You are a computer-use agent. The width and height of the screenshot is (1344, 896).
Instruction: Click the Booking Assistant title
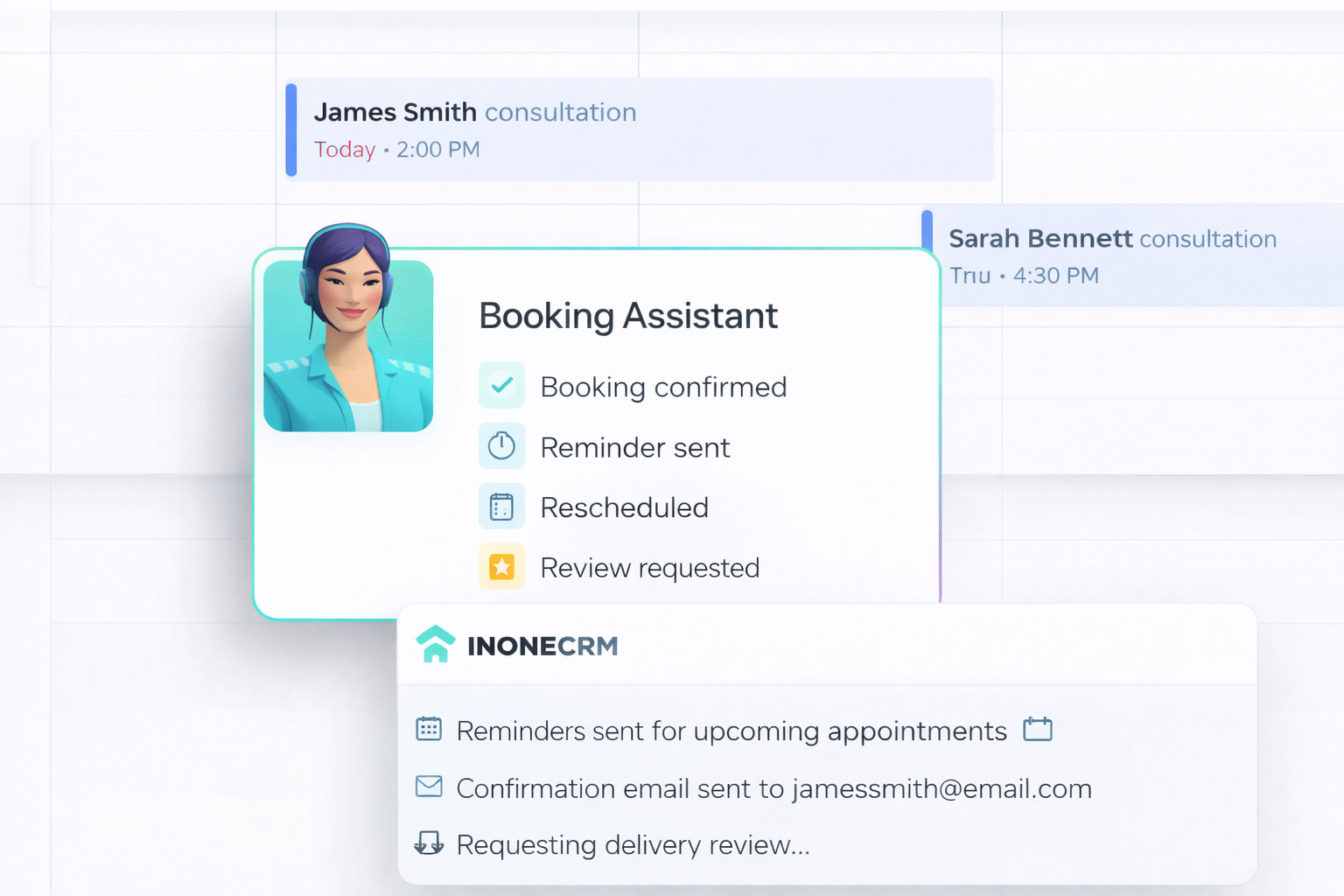click(627, 316)
